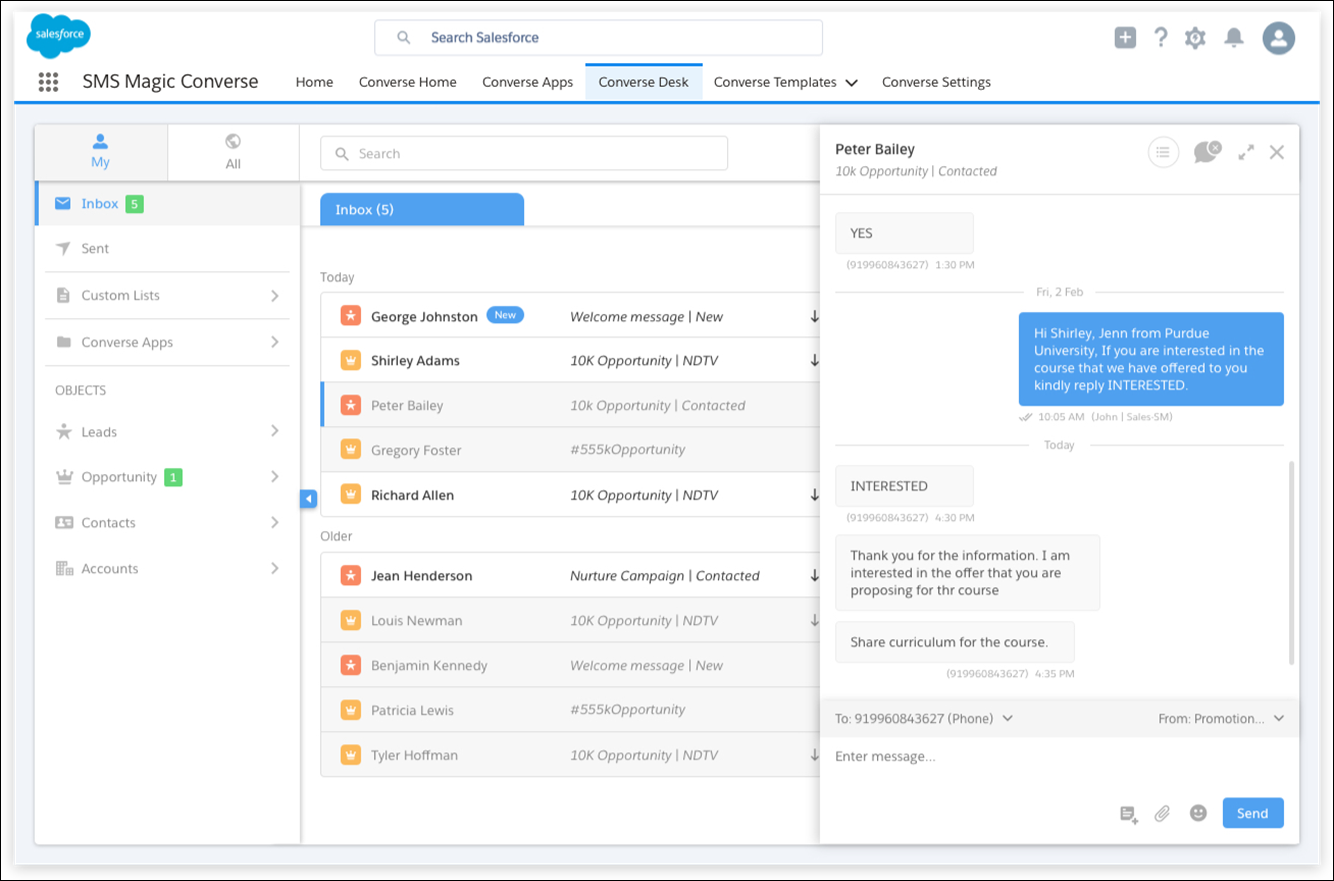Open the Inbox folder in the sidebar
This screenshot has height=881, width=1334.
pyautogui.click(x=168, y=203)
